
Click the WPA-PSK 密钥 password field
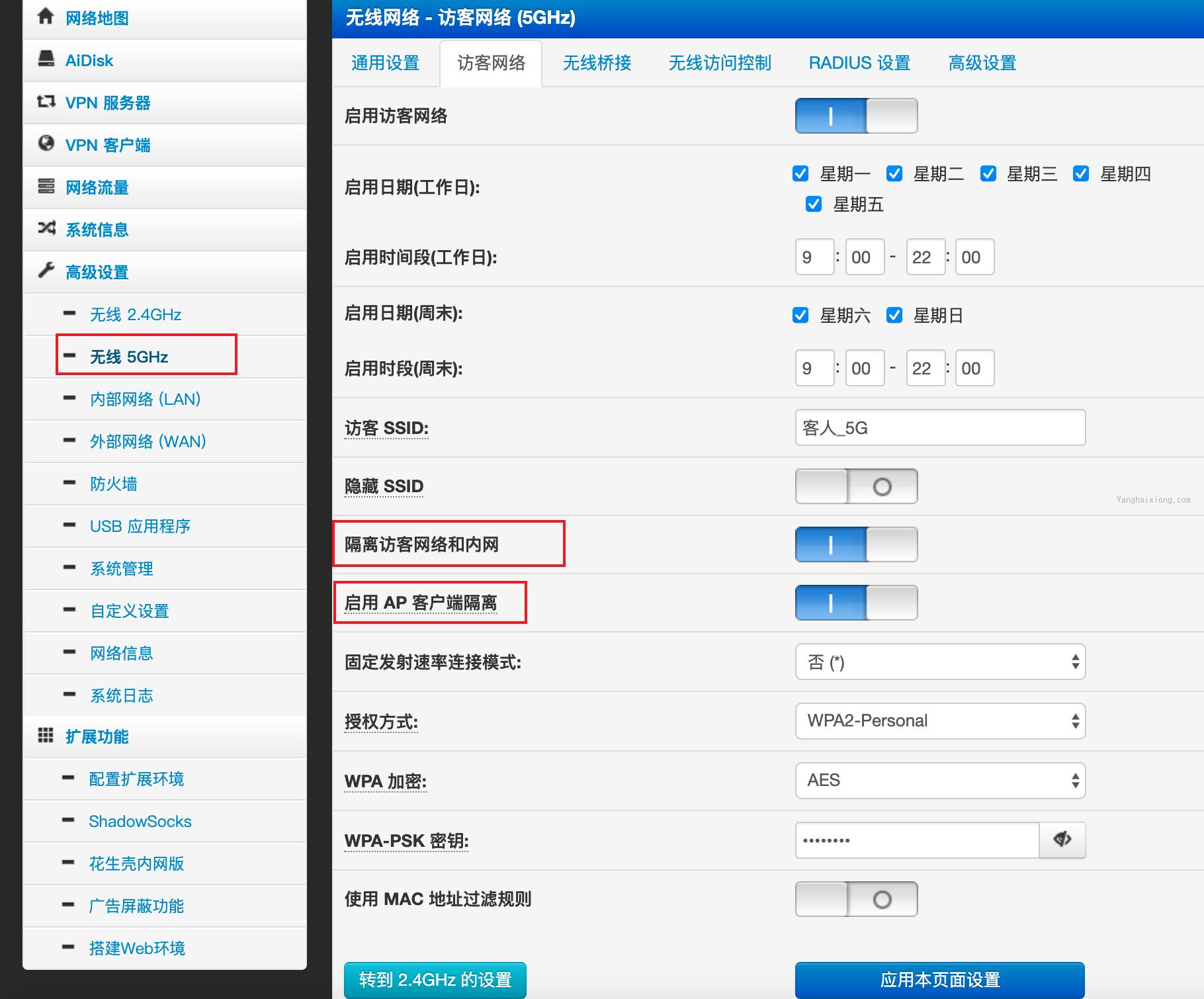917,840
